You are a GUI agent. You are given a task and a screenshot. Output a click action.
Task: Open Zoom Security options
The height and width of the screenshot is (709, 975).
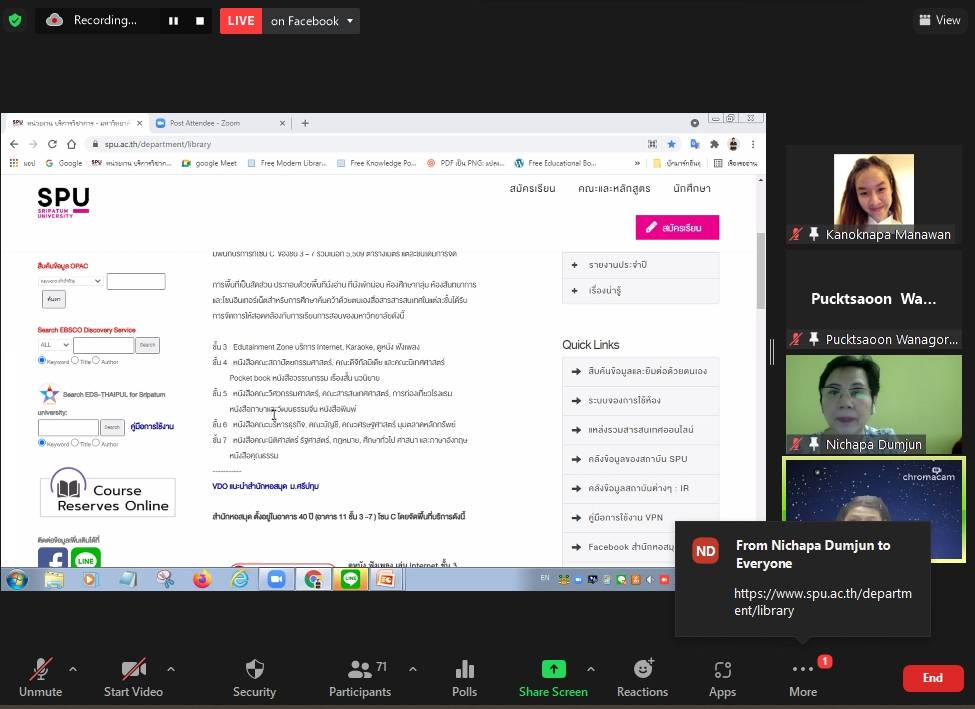point(254,678)
